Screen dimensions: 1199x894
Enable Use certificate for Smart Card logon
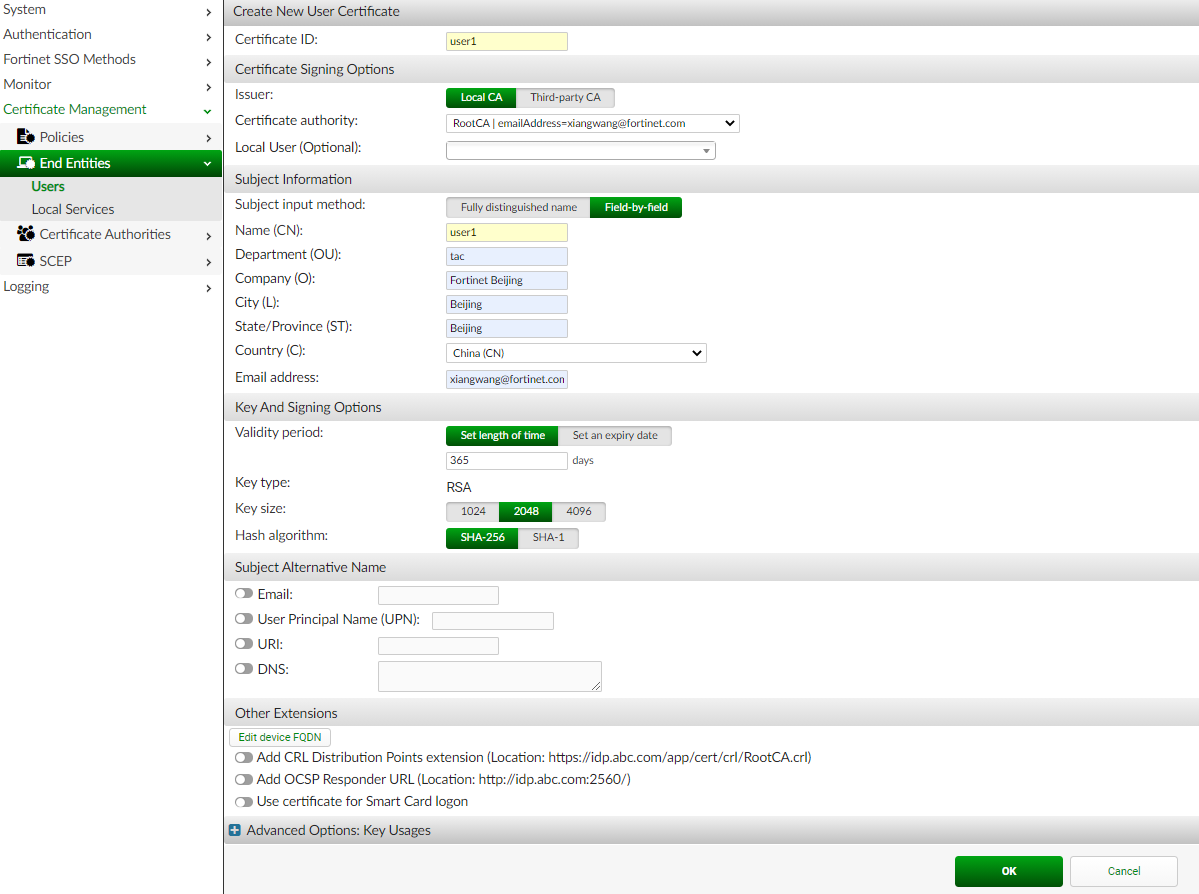pos(244,801)
